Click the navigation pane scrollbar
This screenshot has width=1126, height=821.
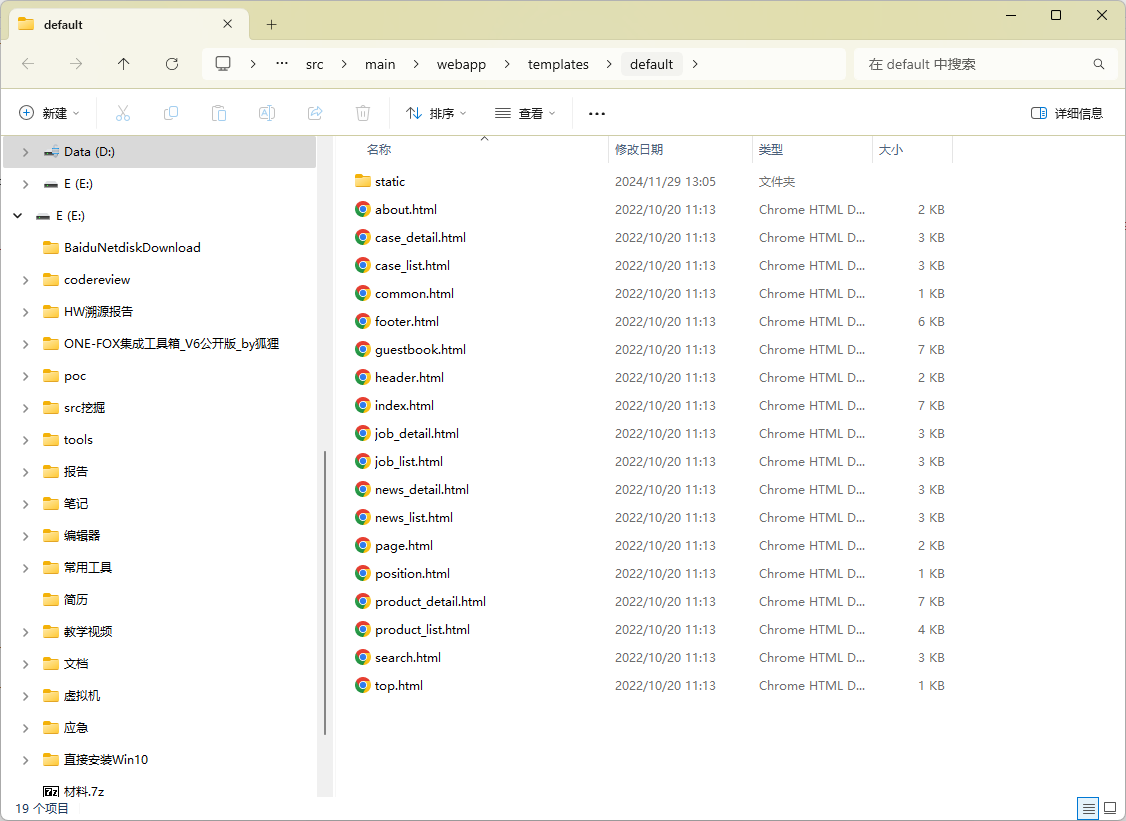tap(325, 593)
